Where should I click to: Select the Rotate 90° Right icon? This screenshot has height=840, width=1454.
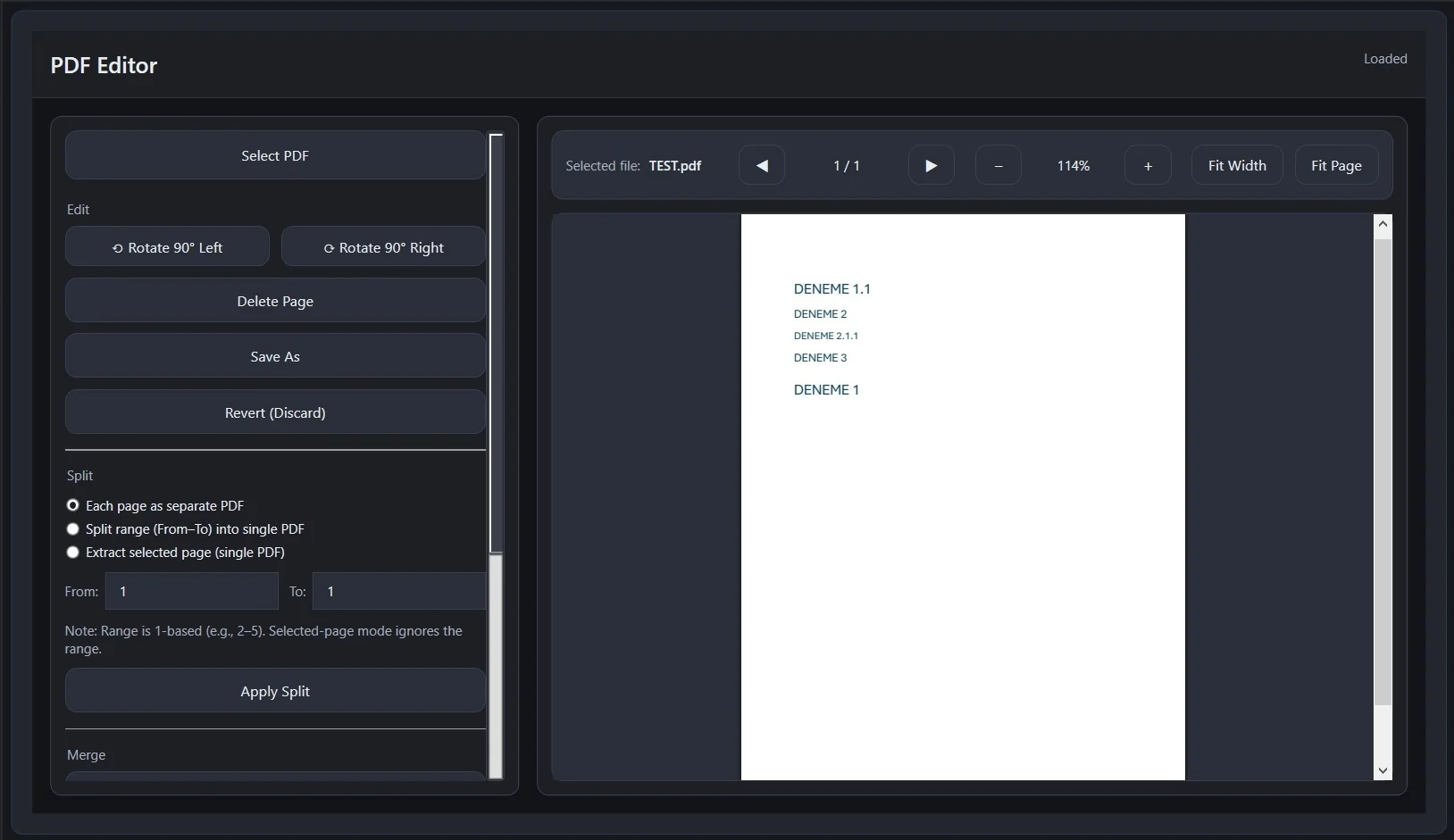[x=328, y=247]
